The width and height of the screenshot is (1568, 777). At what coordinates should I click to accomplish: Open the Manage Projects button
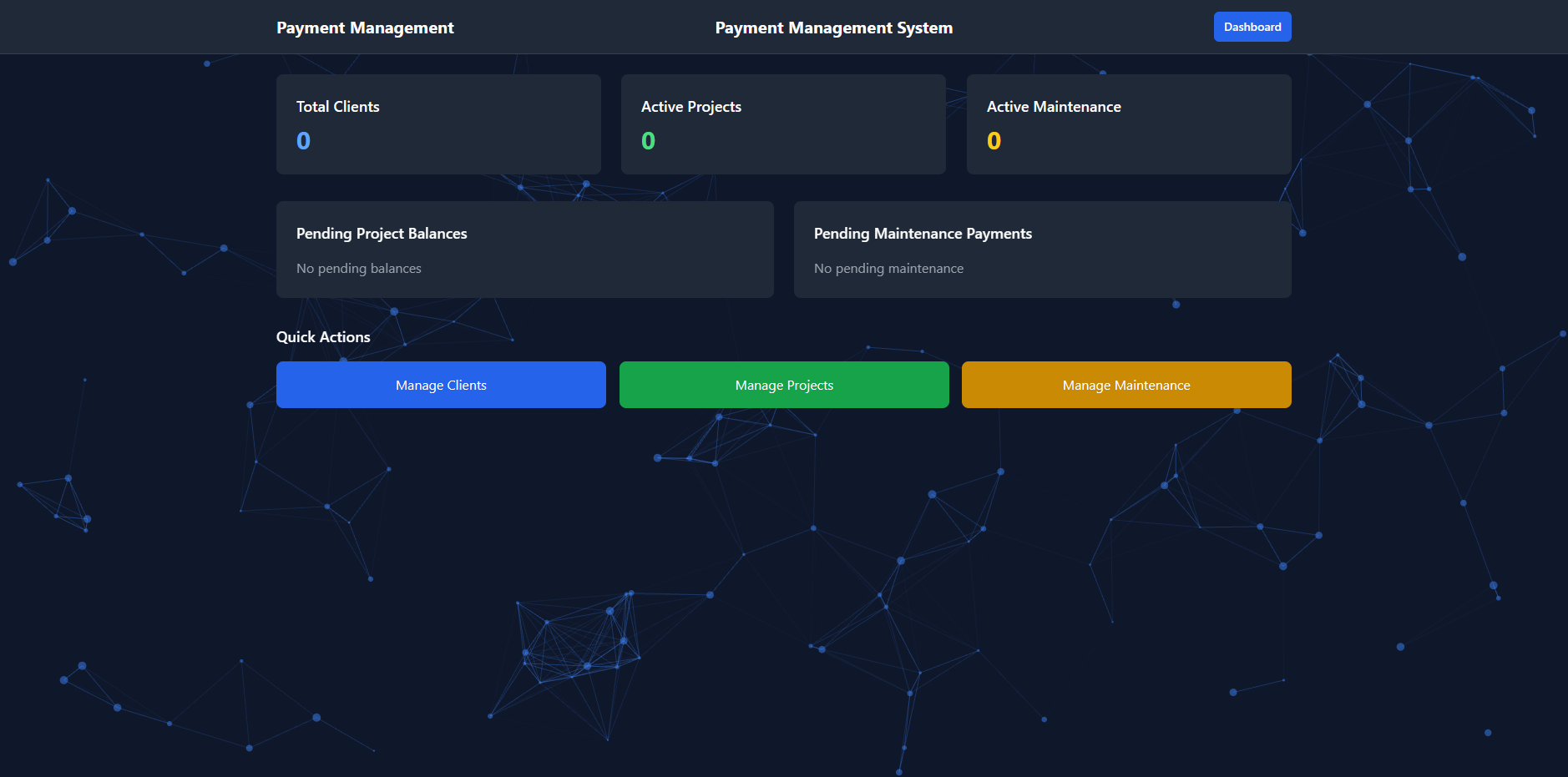click(x=784, y=385)
